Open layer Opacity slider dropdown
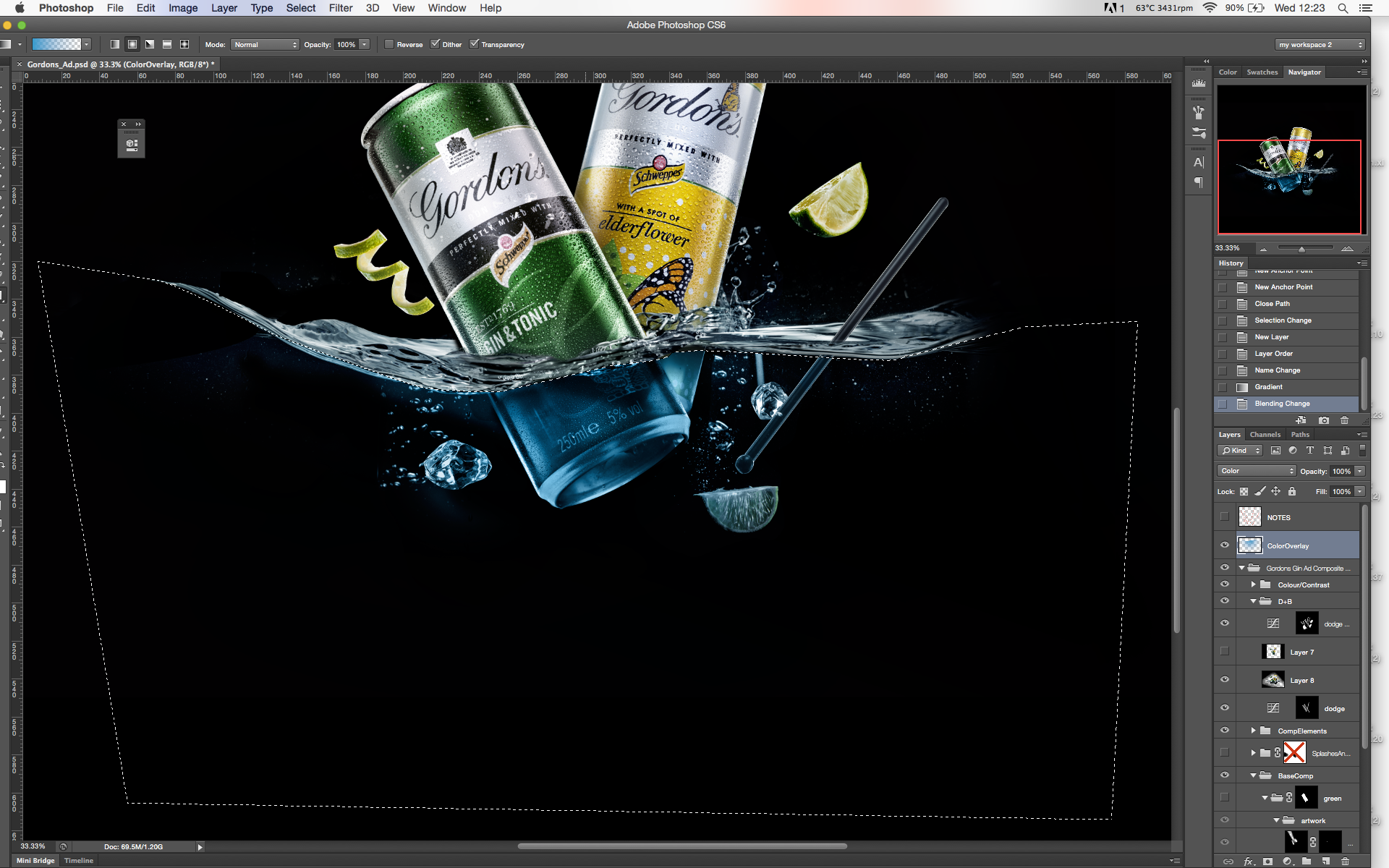Viewport: 1389px width, 868px height. tap(1360, 471)
